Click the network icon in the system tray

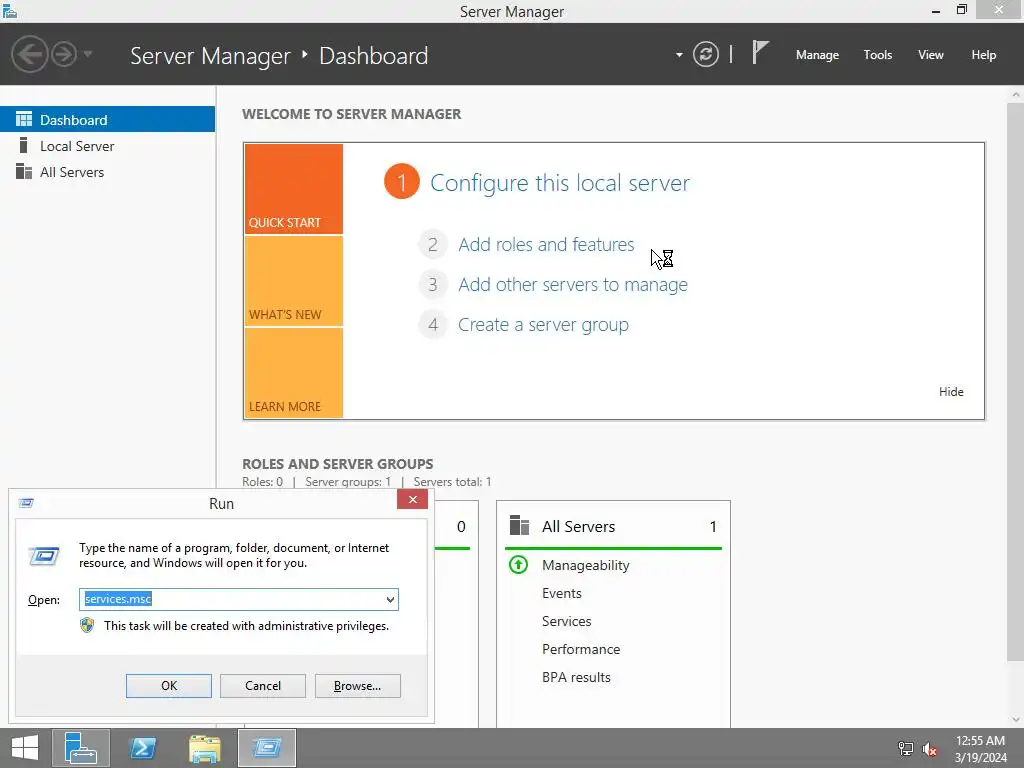click(905, 749)
